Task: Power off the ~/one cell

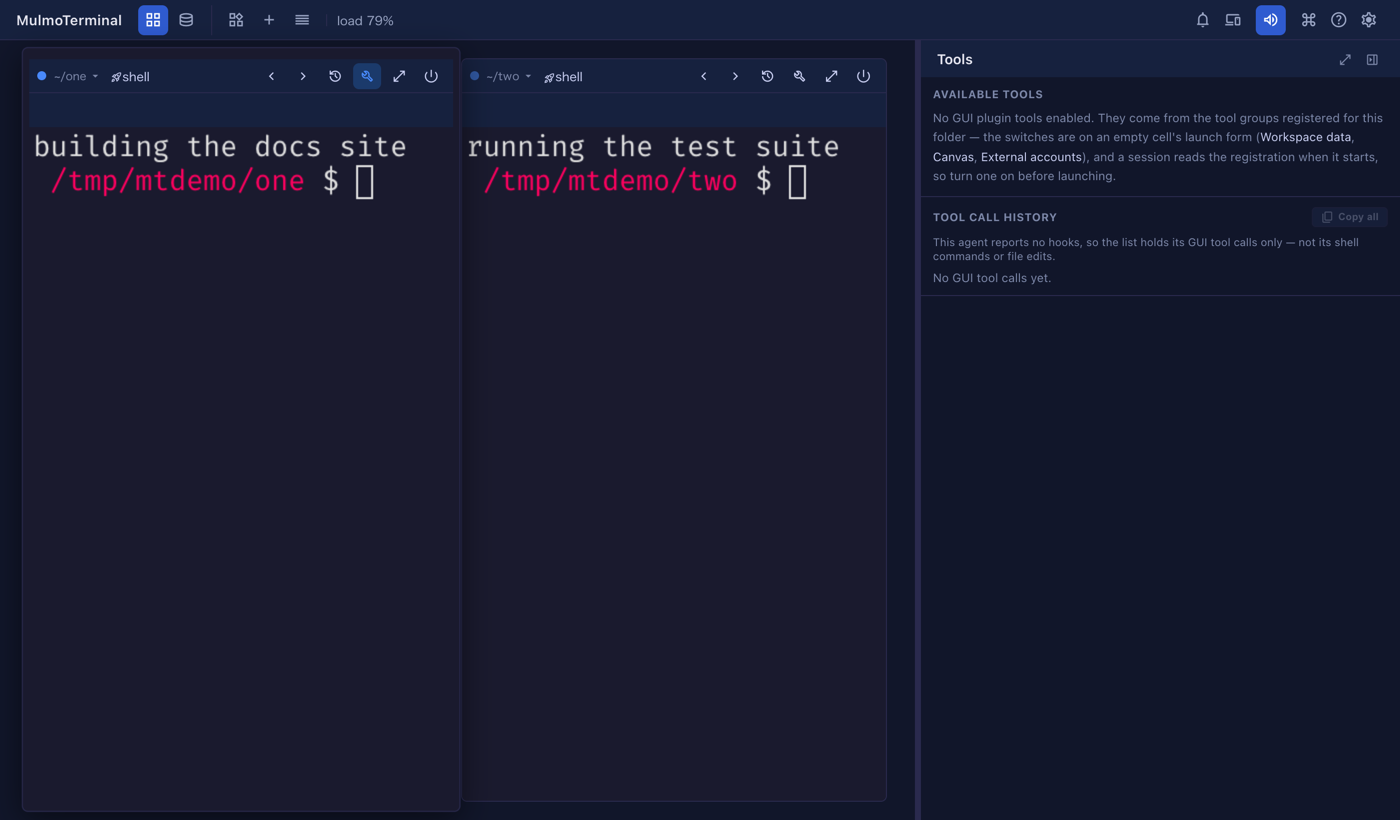Action: [x=431, y=76]
